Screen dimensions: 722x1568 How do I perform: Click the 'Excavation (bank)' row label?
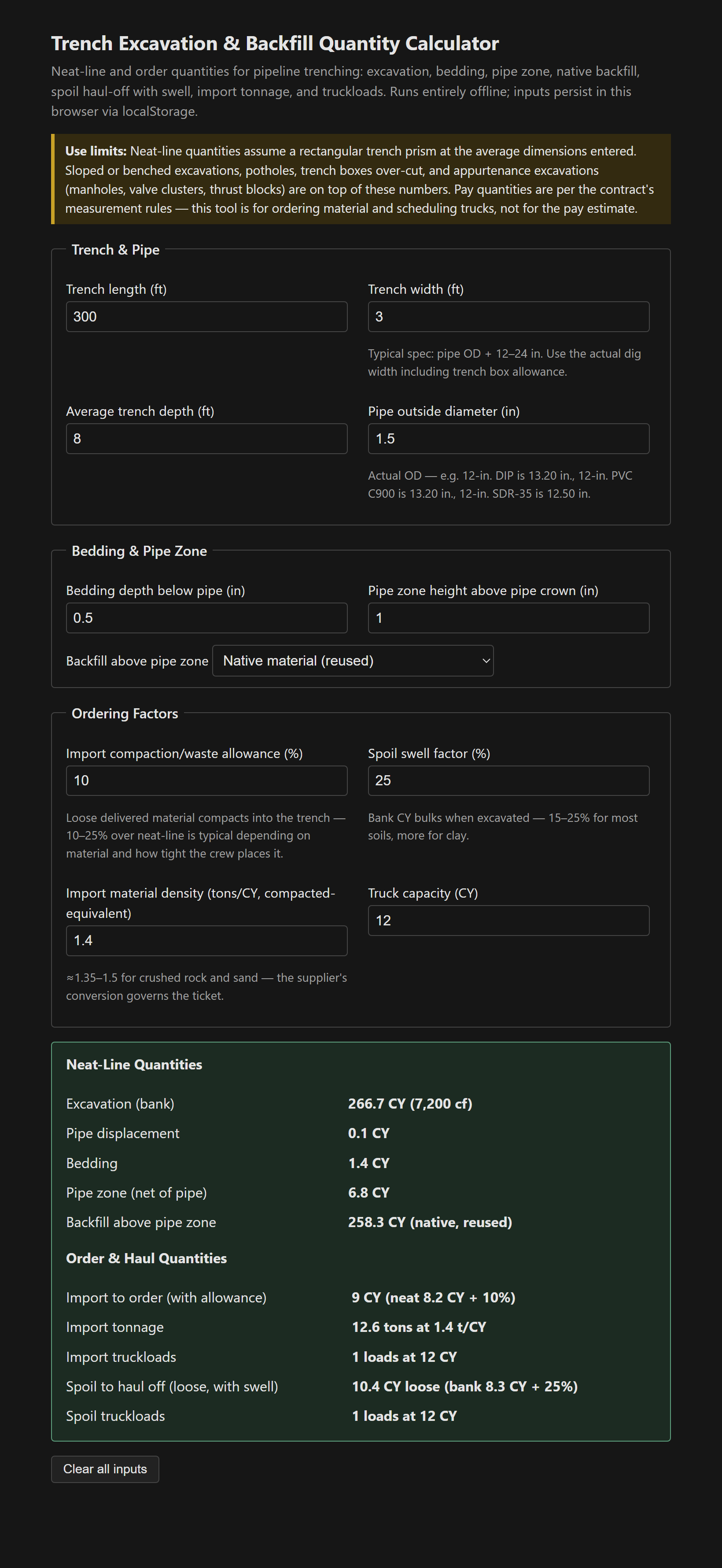click(121, 1104)
